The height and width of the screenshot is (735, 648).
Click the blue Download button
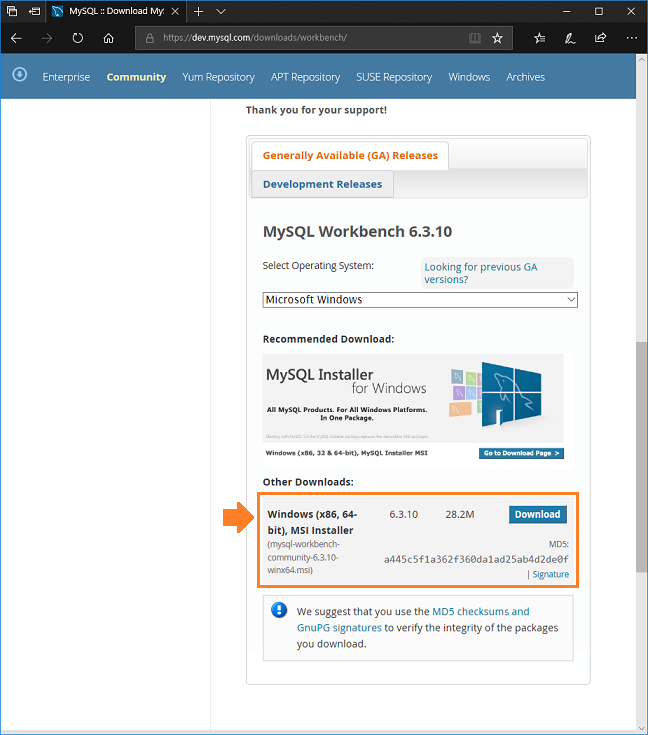[537, 514]
